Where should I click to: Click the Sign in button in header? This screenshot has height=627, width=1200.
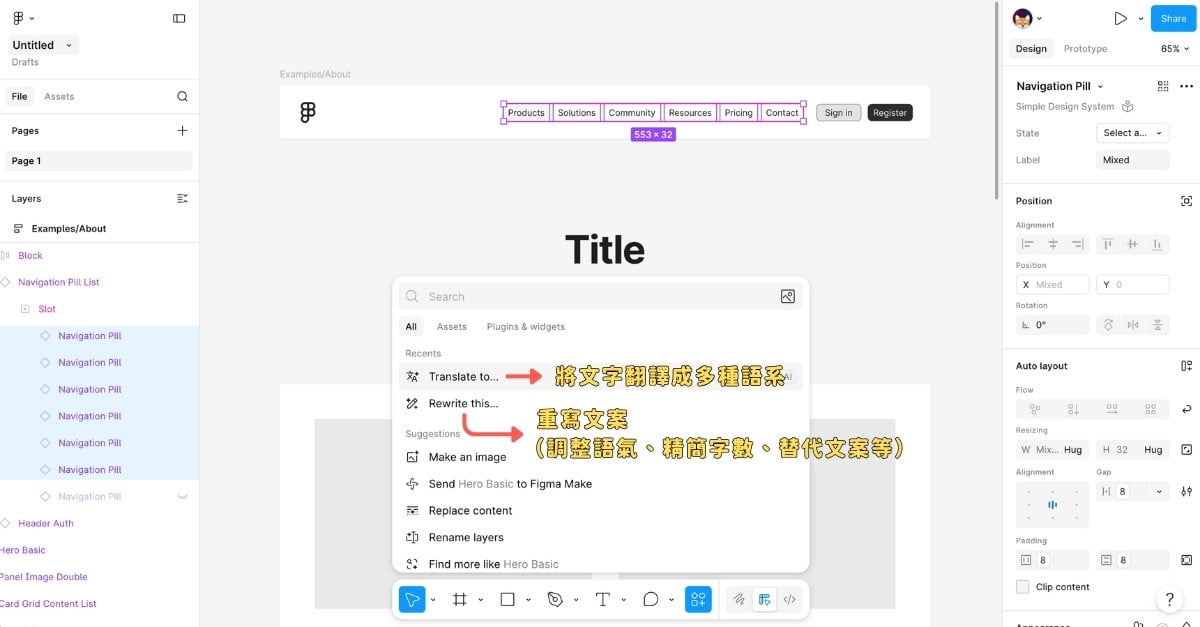(x=838, y=113)
